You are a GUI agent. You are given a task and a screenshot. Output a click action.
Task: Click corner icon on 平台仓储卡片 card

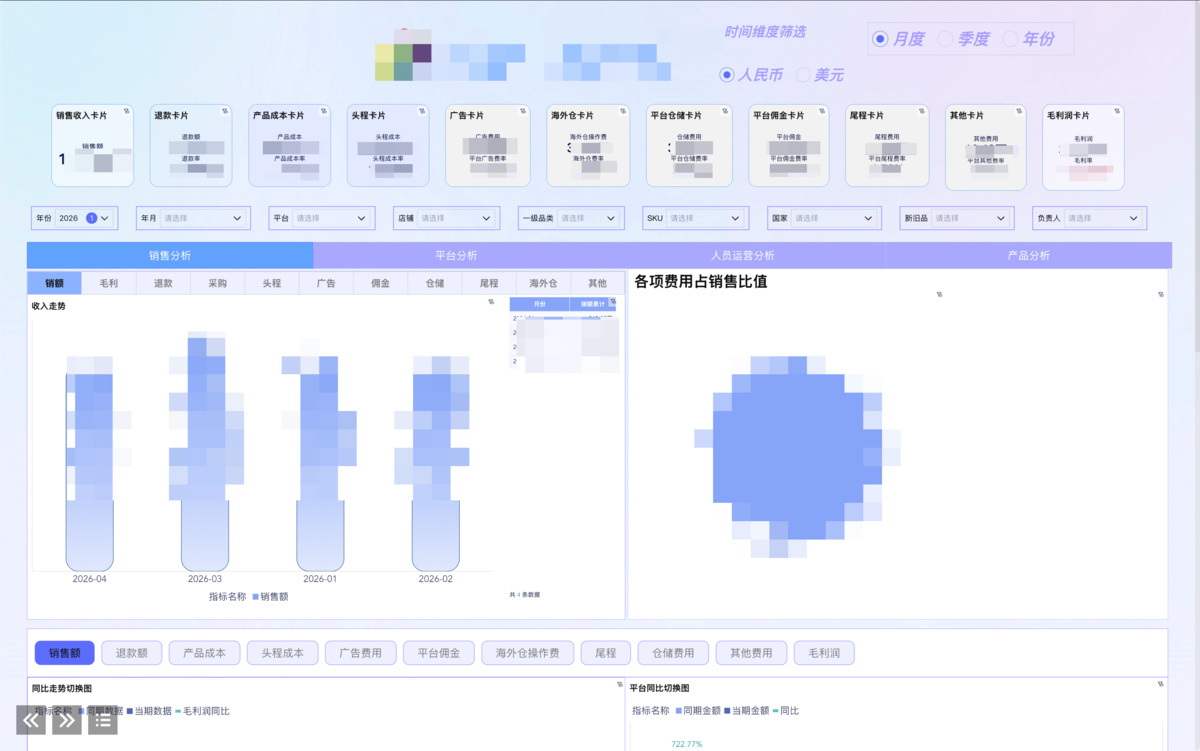click(725, 111)
